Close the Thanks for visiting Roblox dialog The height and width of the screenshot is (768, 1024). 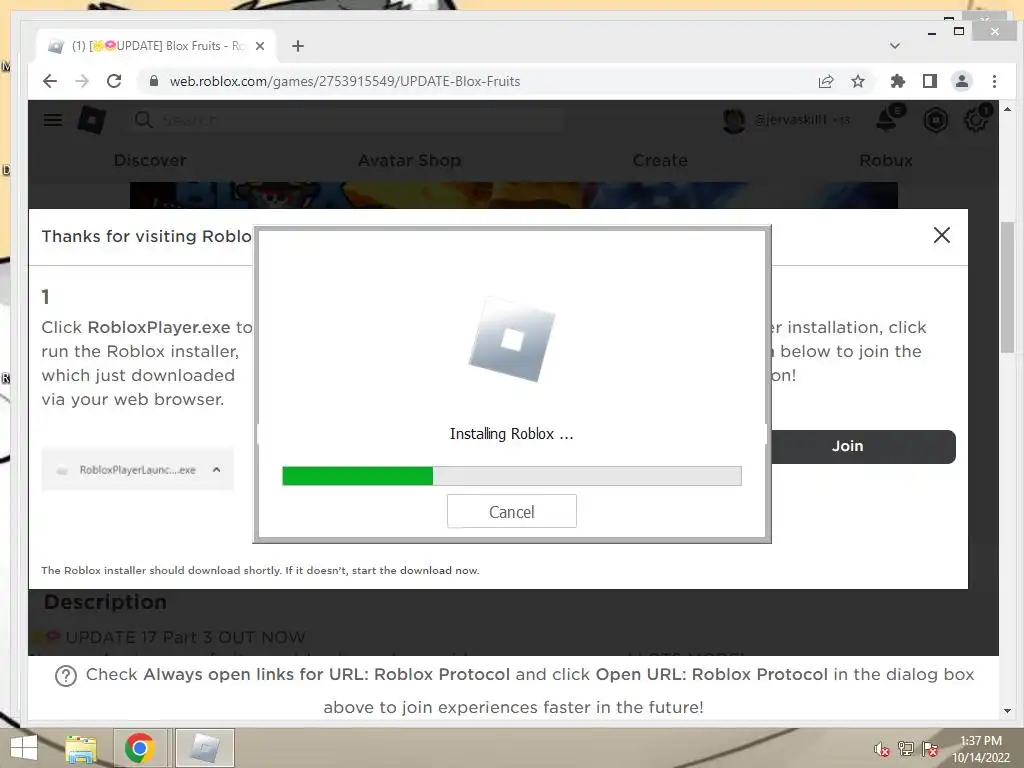tap(942, 235)
